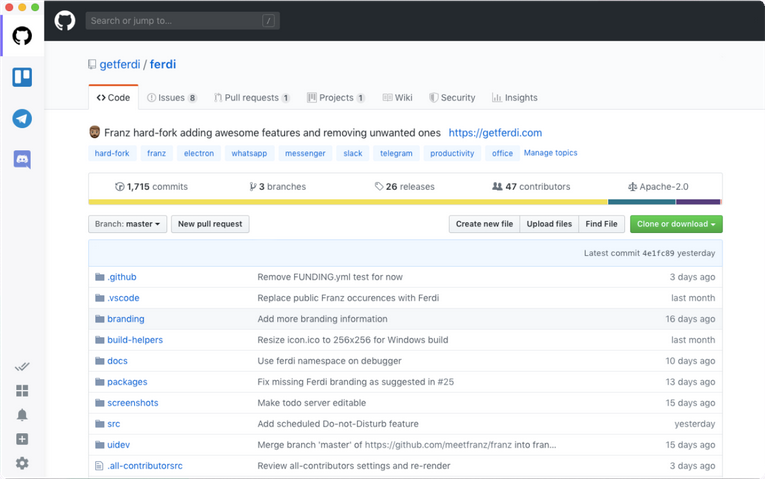Image resolution: width=765 pixels, height=479 pixels.
Task: Click GitHub Octocat logo in header
Action: click(64, 21)
